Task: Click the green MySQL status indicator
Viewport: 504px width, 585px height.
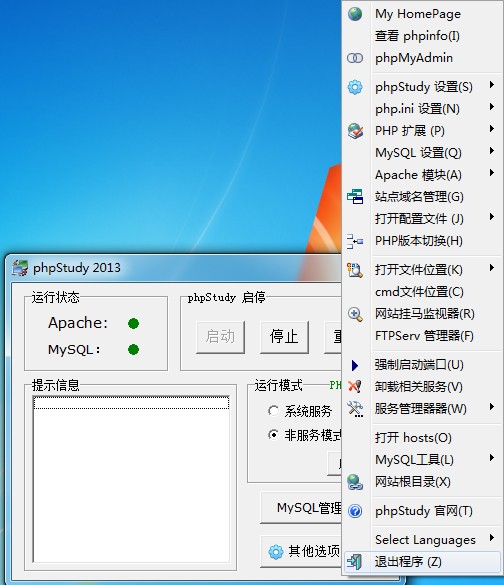Action: tap(133, 350)
